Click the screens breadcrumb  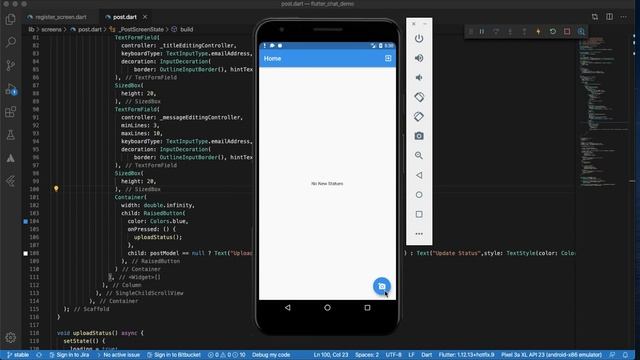(51, 29)
